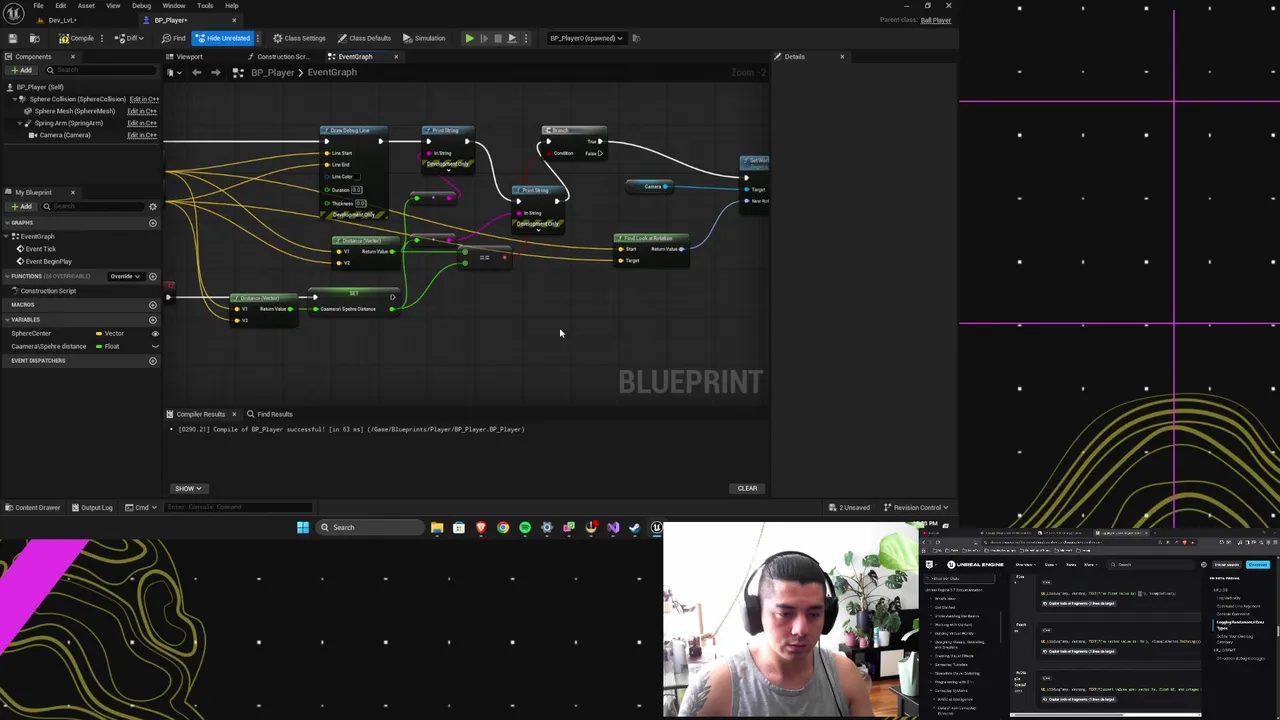
Task: Add new graph with plus icon
Action: (x=153, y=223)
